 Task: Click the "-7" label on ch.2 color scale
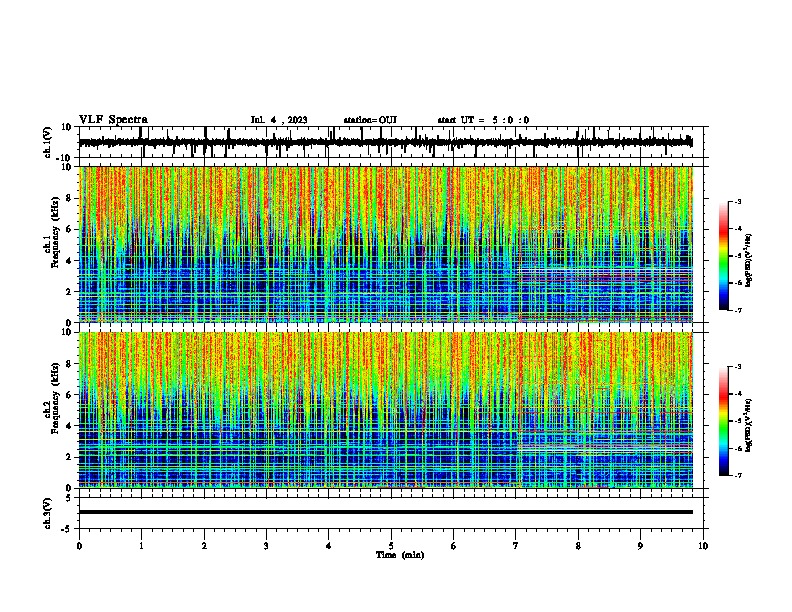coord(737,475)
